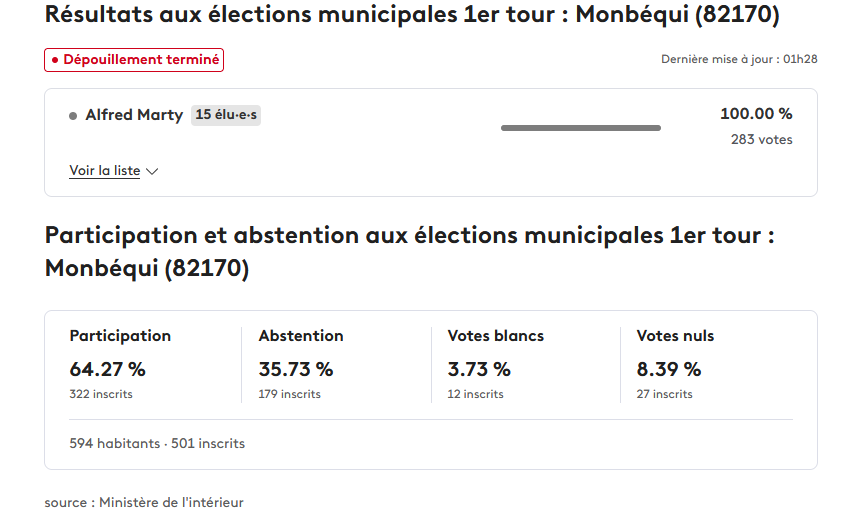Select the Abstention statistic label
This screenshot has width=856, height=526.
point(301,336)
